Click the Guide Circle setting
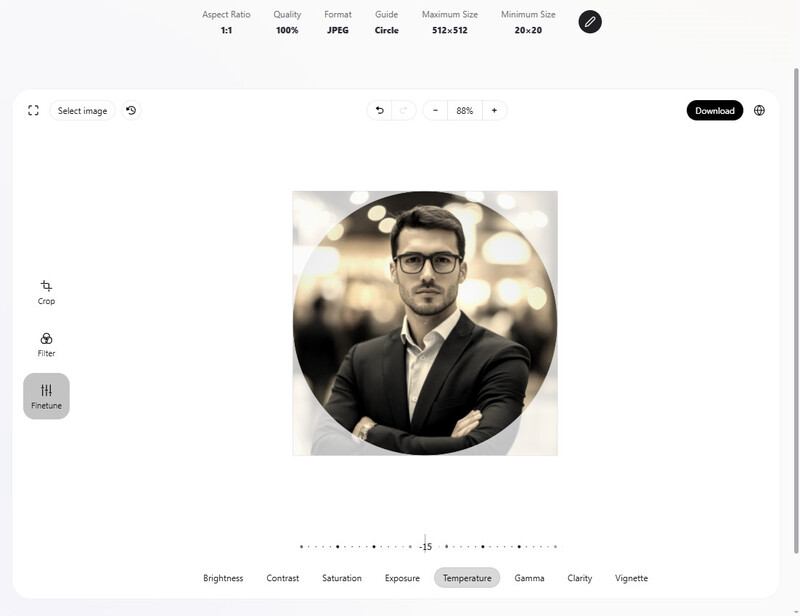The height and width of the screenshot is (616, 800). point(386,22)
